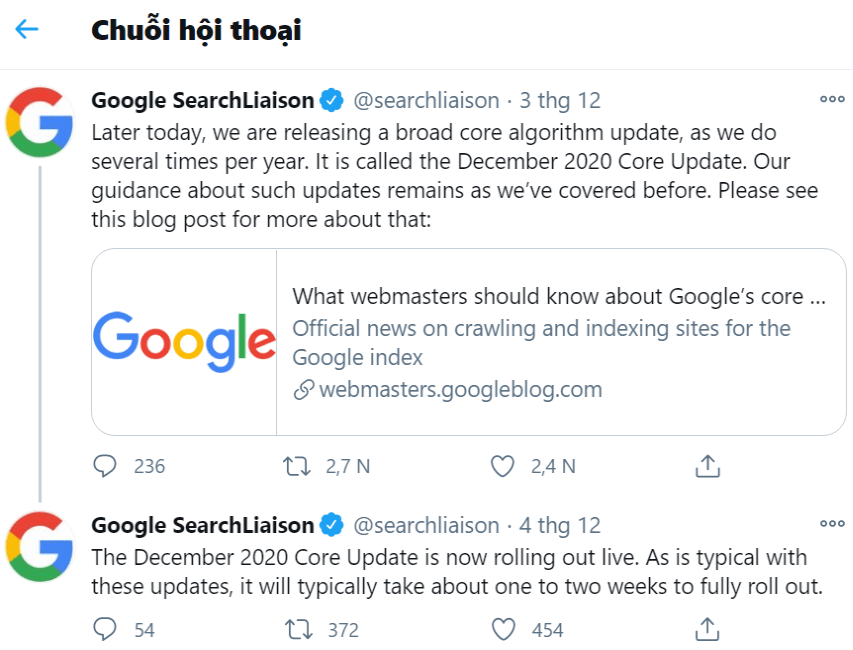Like the first tweet
Image resolution: width=853 pixels, height=650 pixels.
click(x=503, y=466)
